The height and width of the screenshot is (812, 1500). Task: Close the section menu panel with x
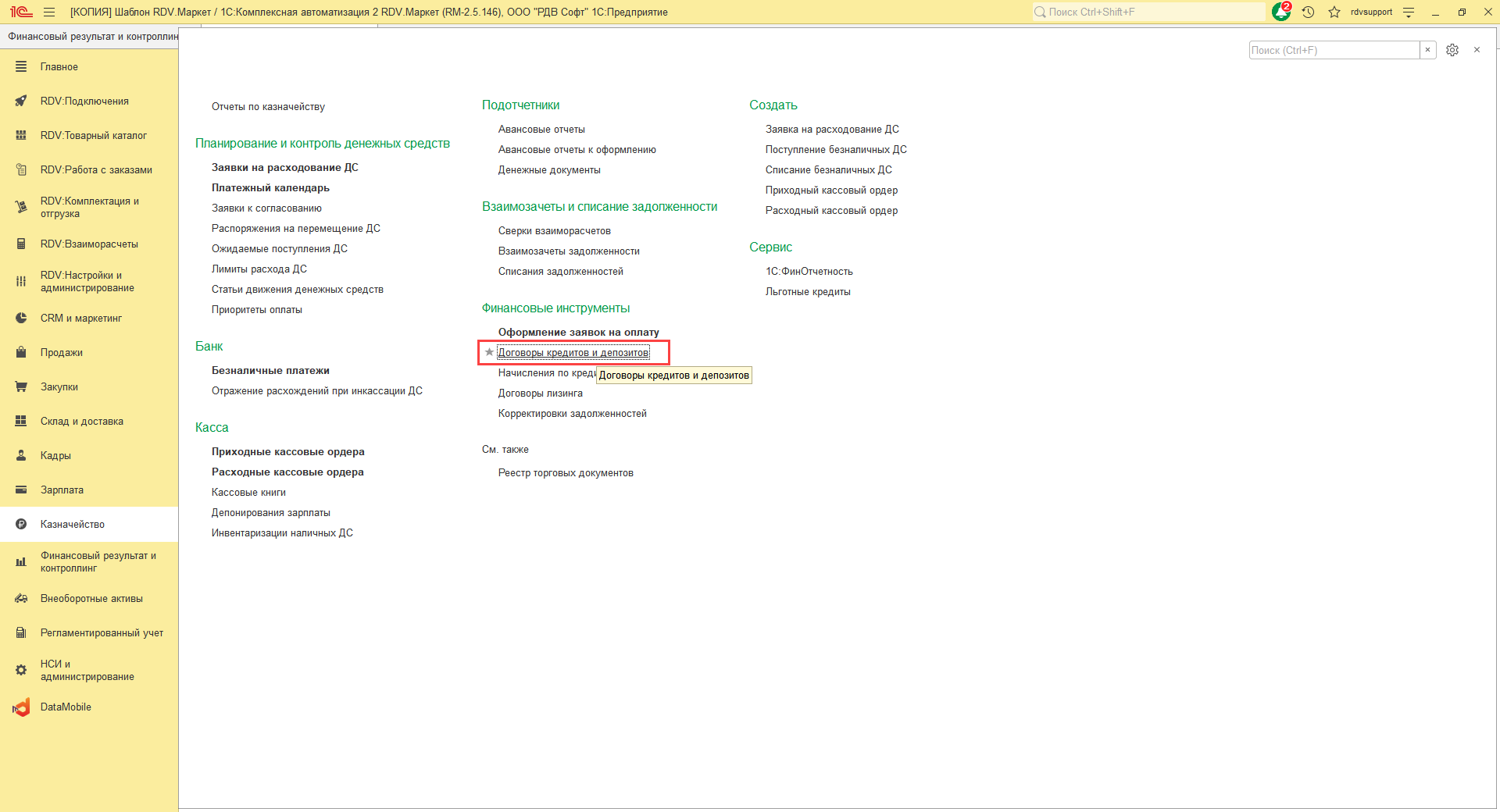click(1477, 50)
